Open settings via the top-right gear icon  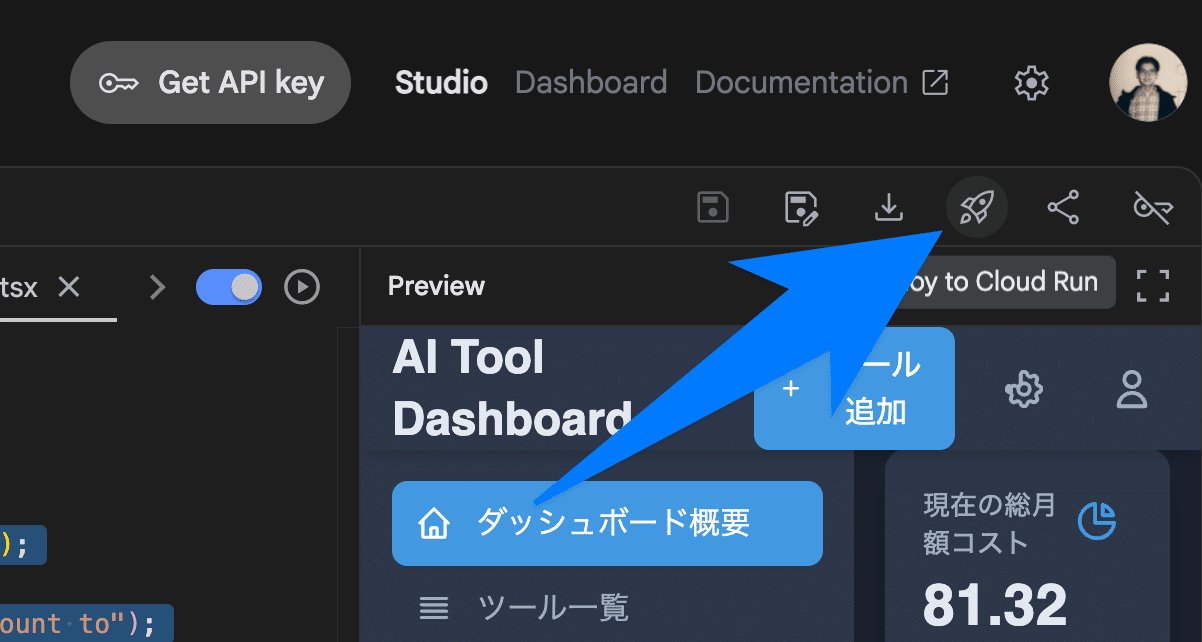pos(1031,83)
